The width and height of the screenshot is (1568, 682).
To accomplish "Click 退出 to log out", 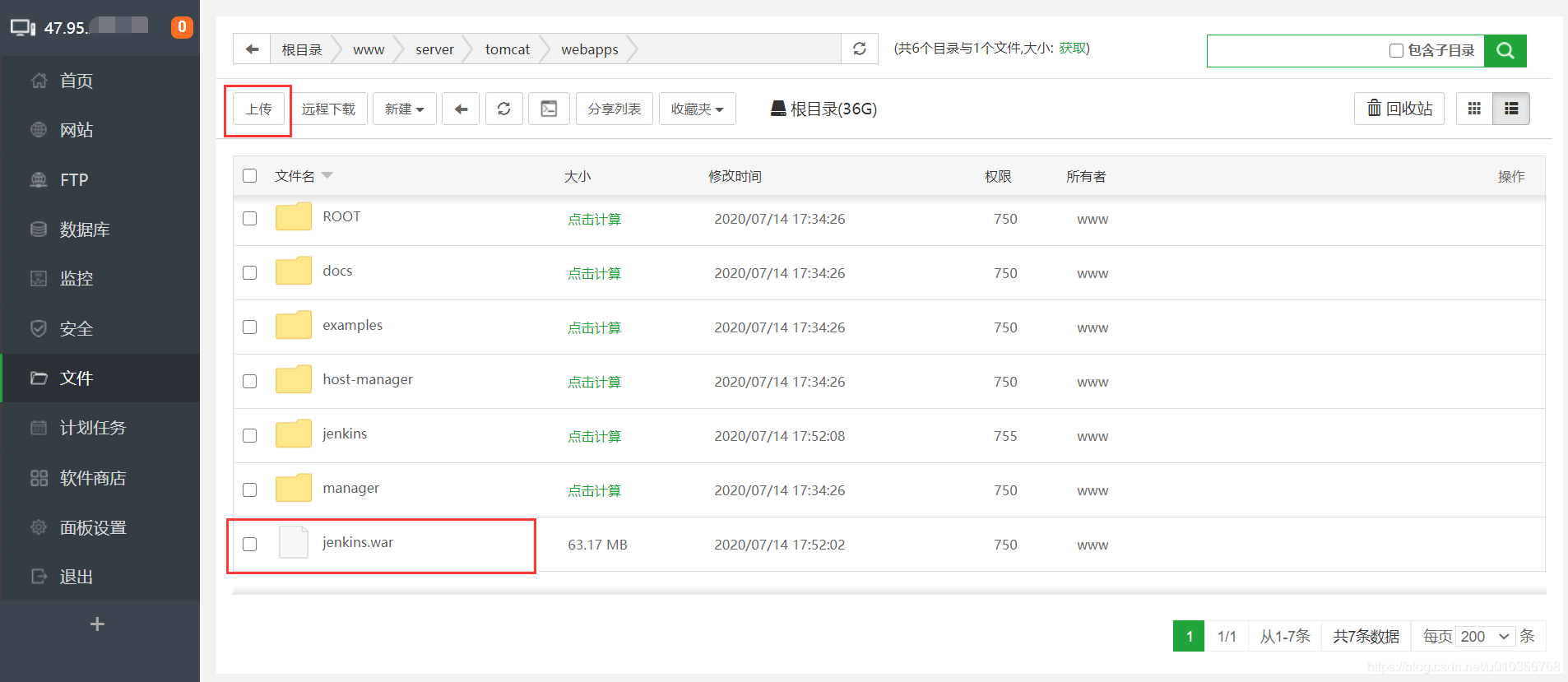I will point(100,577).
